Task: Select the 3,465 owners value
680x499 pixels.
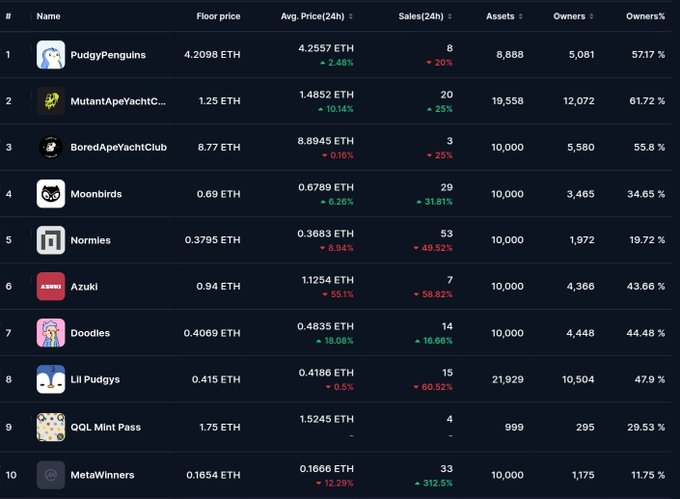Action: pyautogui.click(x=580, y=194)
